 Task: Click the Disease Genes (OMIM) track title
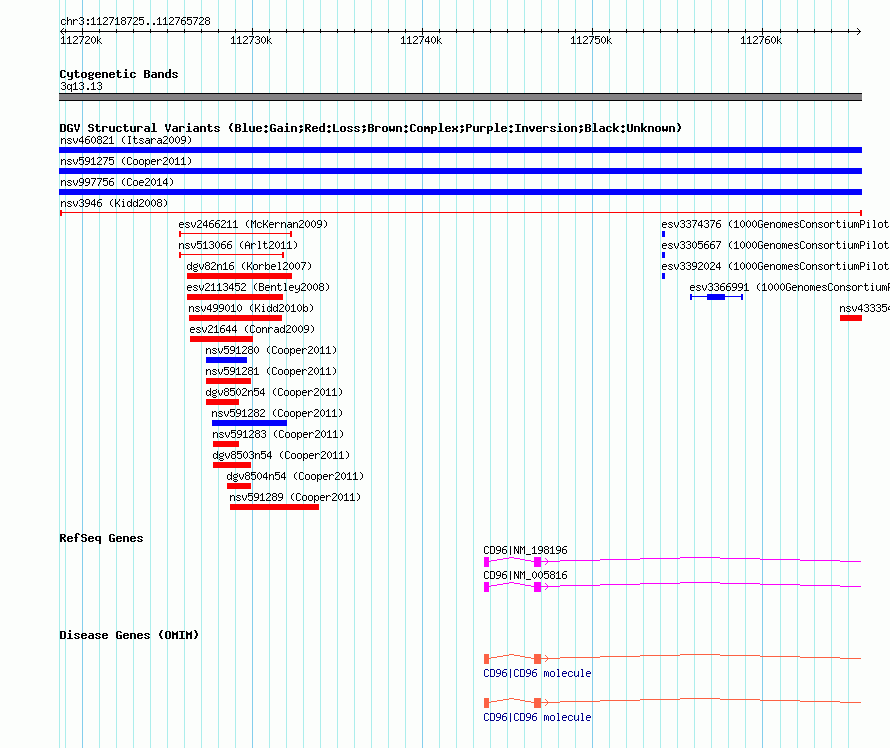pos(129,635)
